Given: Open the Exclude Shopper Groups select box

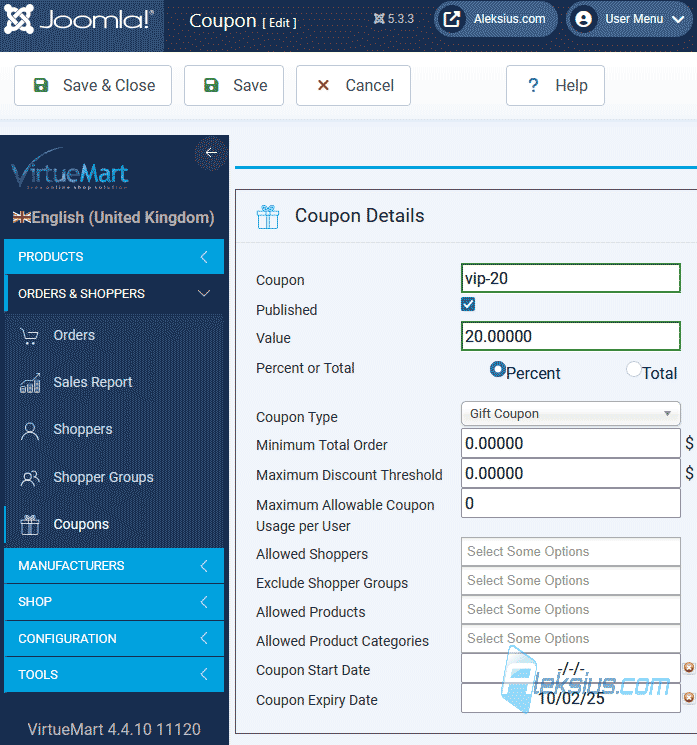Looking at the screenshot, I should pos(571,581).
